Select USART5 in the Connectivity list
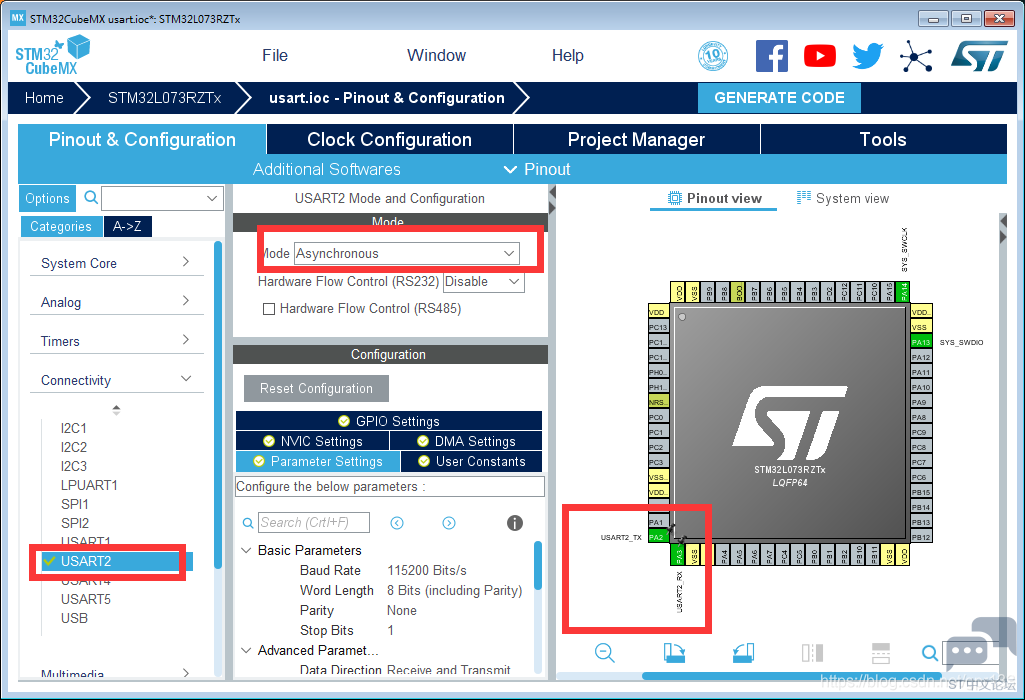 coord(86,599)
